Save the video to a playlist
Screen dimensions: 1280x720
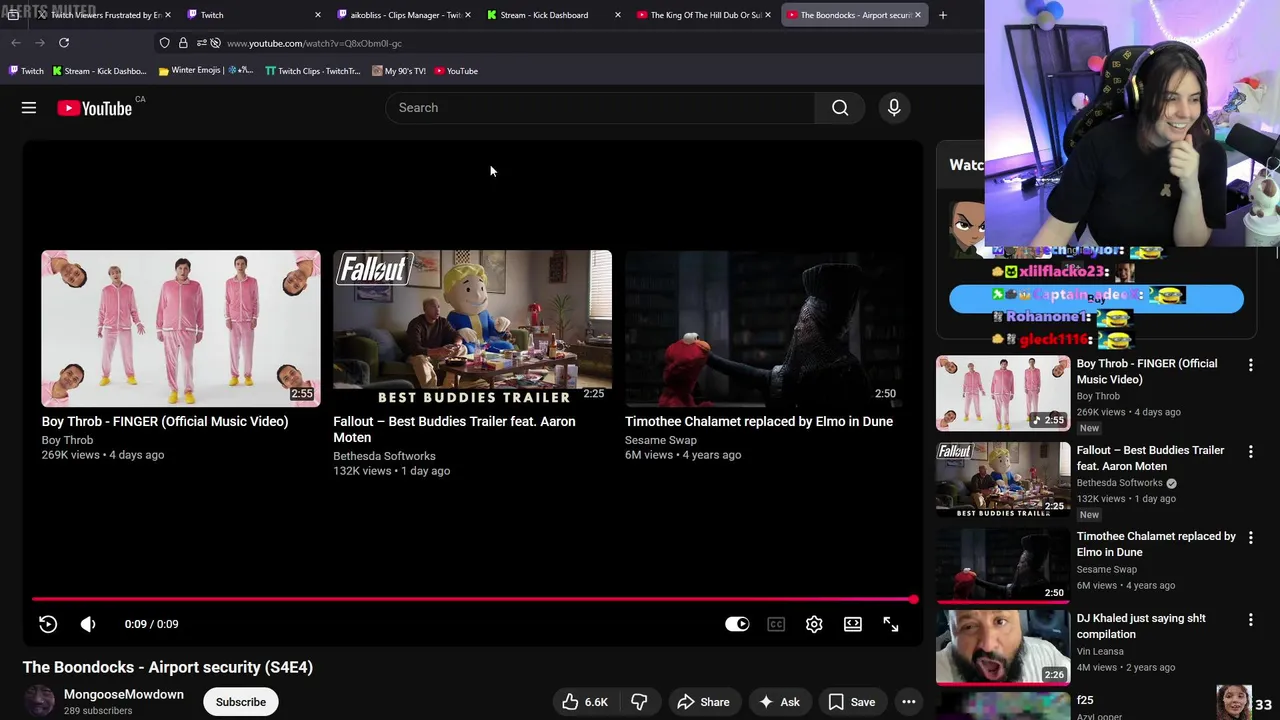coord(852,702)
